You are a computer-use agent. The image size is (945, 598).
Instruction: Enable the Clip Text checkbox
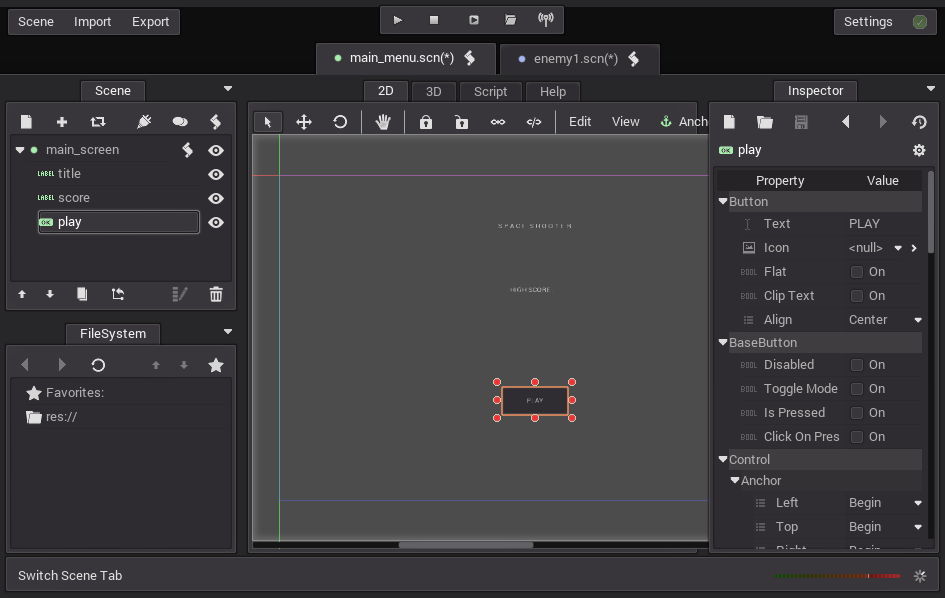[856, 296]
